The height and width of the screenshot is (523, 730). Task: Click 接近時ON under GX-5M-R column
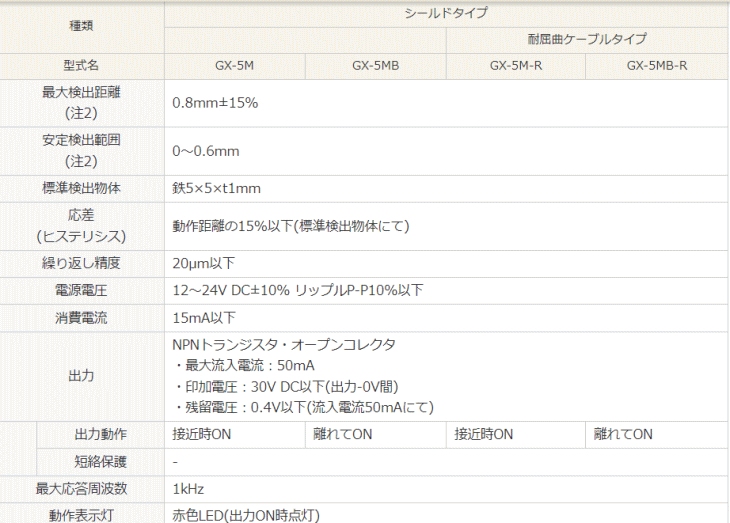(x=484, y=435)
